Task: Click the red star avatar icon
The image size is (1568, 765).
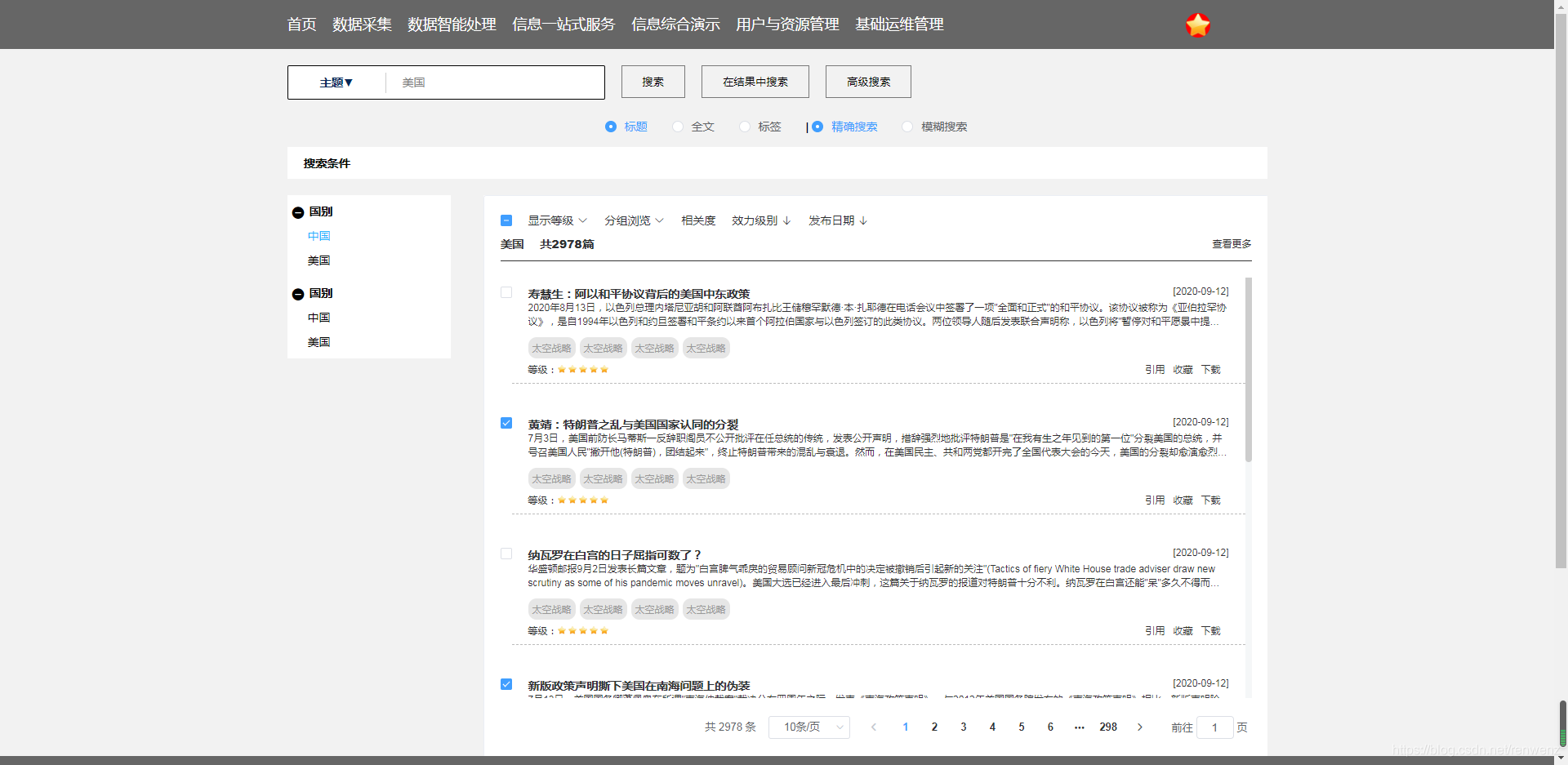Action: coord(1197,25)
